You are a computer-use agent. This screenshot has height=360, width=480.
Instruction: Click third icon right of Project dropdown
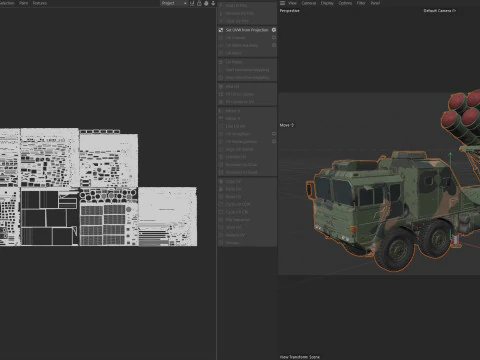click(x=206, y=3)
